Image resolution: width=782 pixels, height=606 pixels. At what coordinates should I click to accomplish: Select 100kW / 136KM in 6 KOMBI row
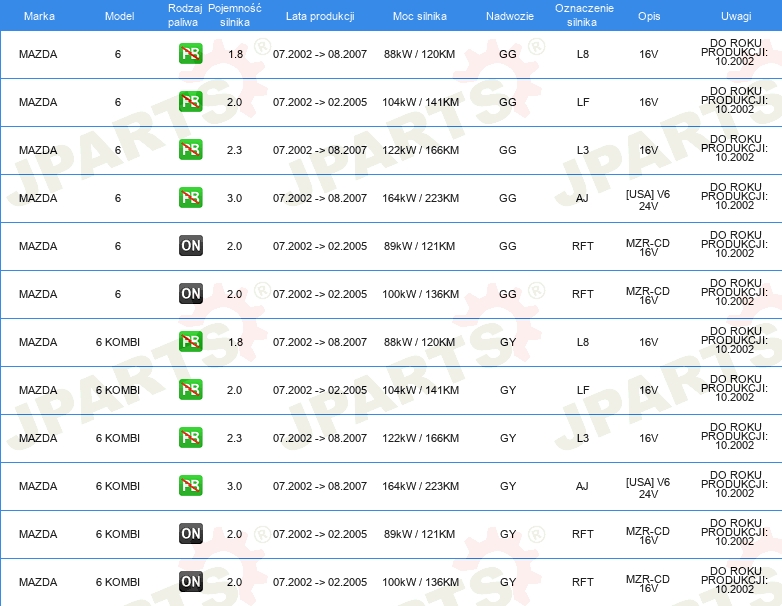coord(420,582)
